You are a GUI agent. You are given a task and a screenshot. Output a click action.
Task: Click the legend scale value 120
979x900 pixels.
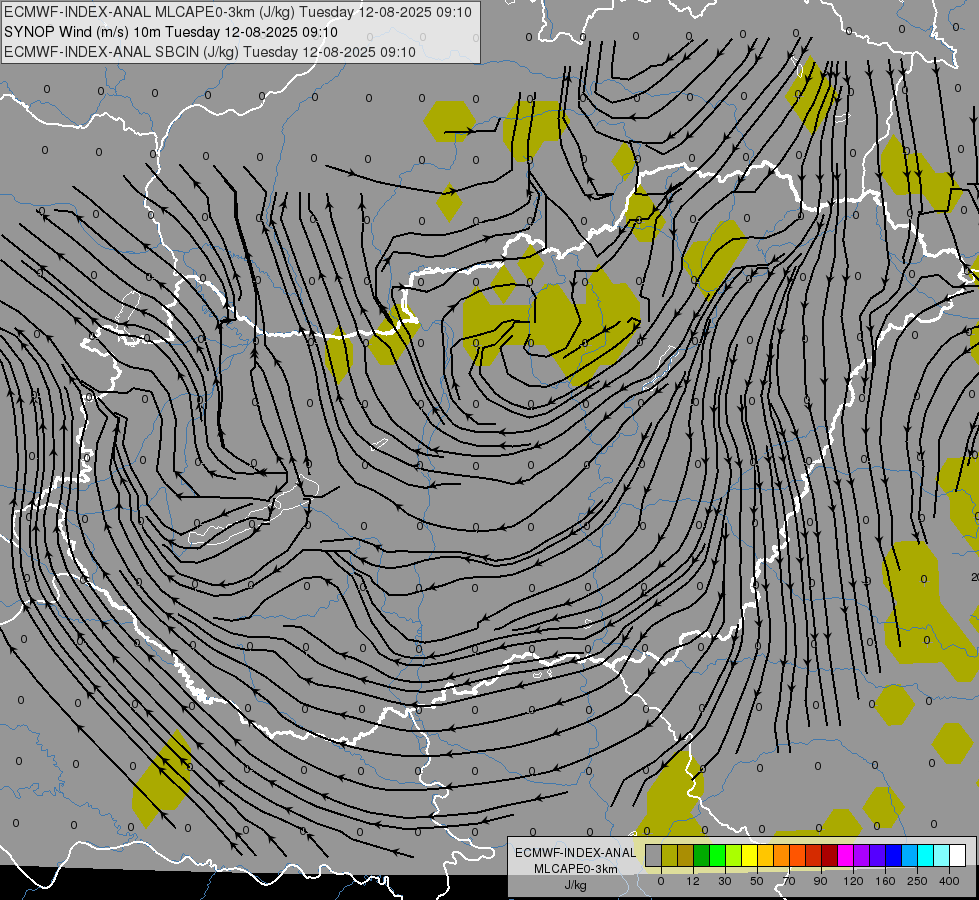coord(853,881)
